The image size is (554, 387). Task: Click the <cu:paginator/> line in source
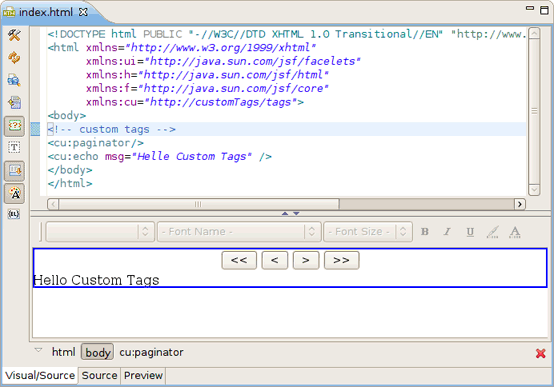96,143
